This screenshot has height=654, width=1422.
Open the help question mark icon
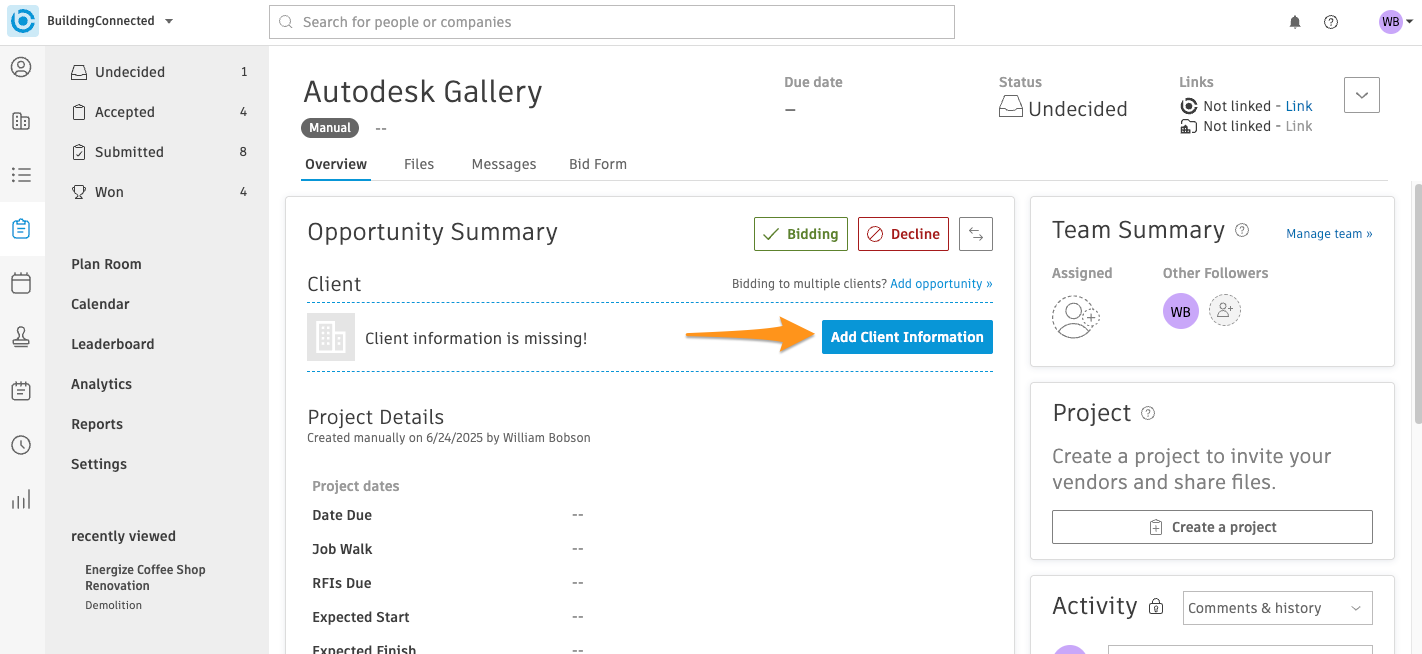1331,22
